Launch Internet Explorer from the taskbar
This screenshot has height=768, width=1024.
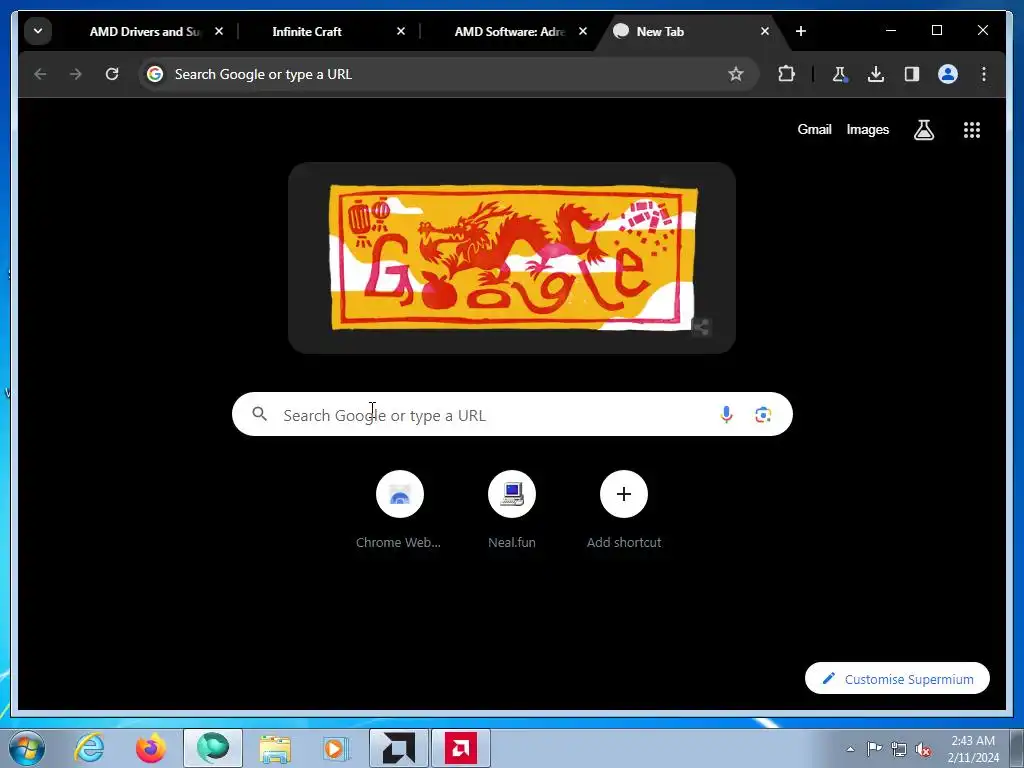[x=89, y=748]
